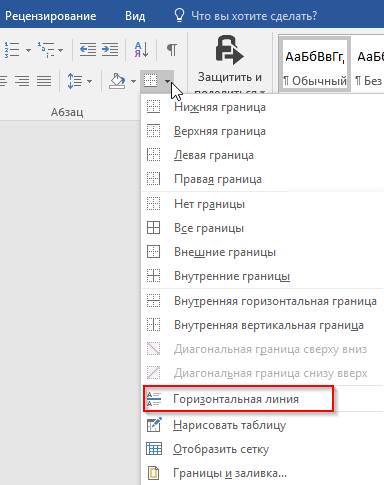Open the Вид ribbon tab
The image size is (384, 485).
tap(135, 16)
